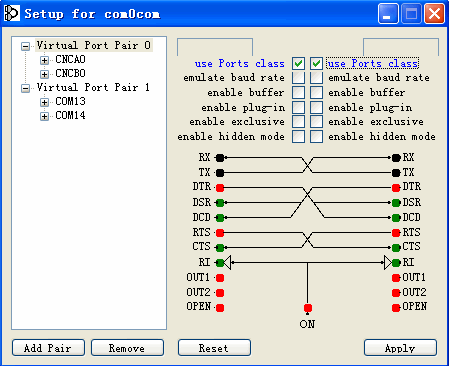Click the left OUT2 red pin
The height and width of the screenshot is (366, 449).
(220, 293)
